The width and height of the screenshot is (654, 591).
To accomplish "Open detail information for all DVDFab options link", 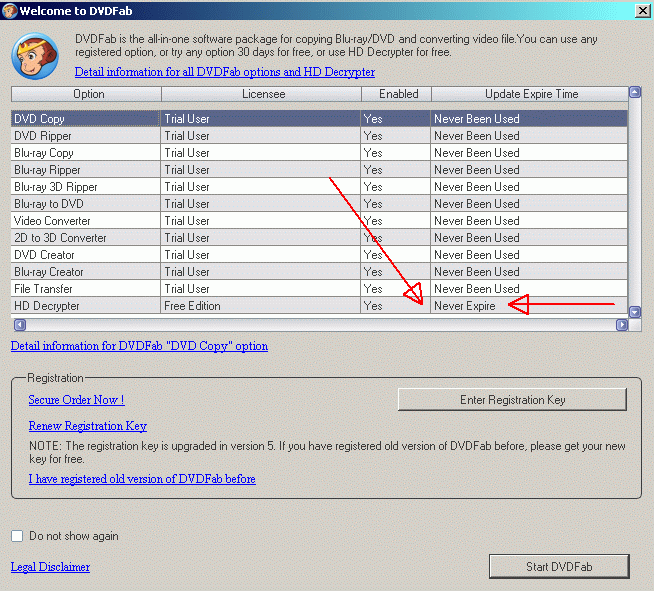I will [x=225, y=72].
